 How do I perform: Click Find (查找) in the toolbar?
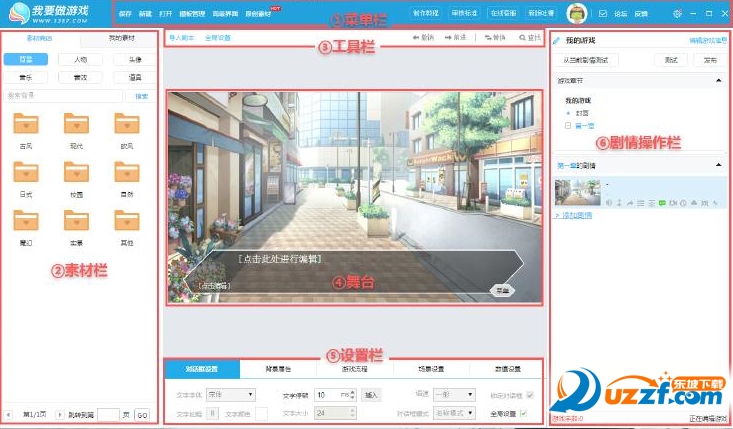(x=530, y=37)
